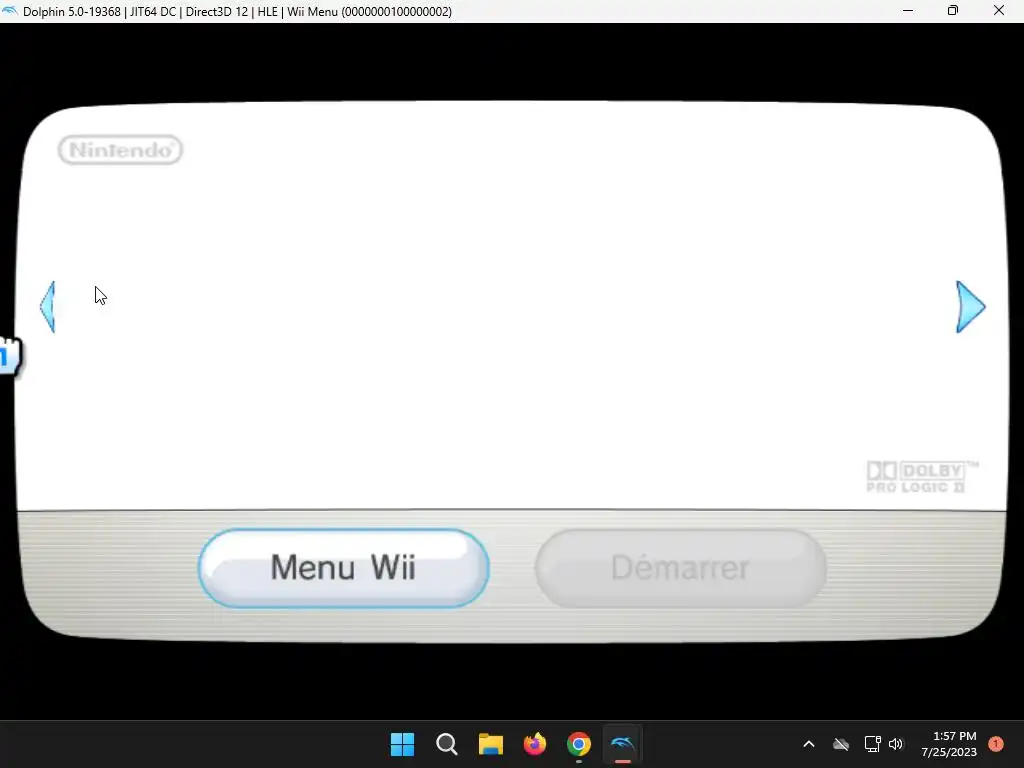Open Windows Search from taskbar

click(x=447, y=744)
